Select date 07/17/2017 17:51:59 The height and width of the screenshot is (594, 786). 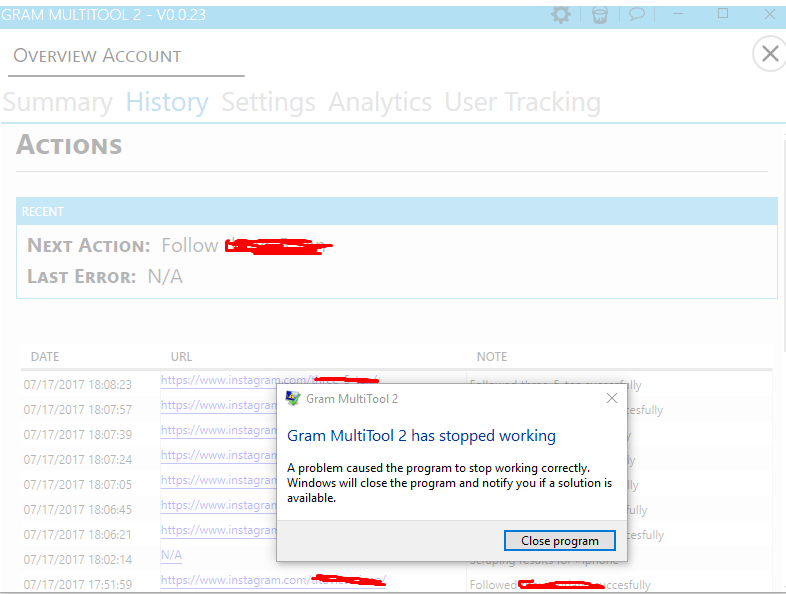(x=78, y=585)
